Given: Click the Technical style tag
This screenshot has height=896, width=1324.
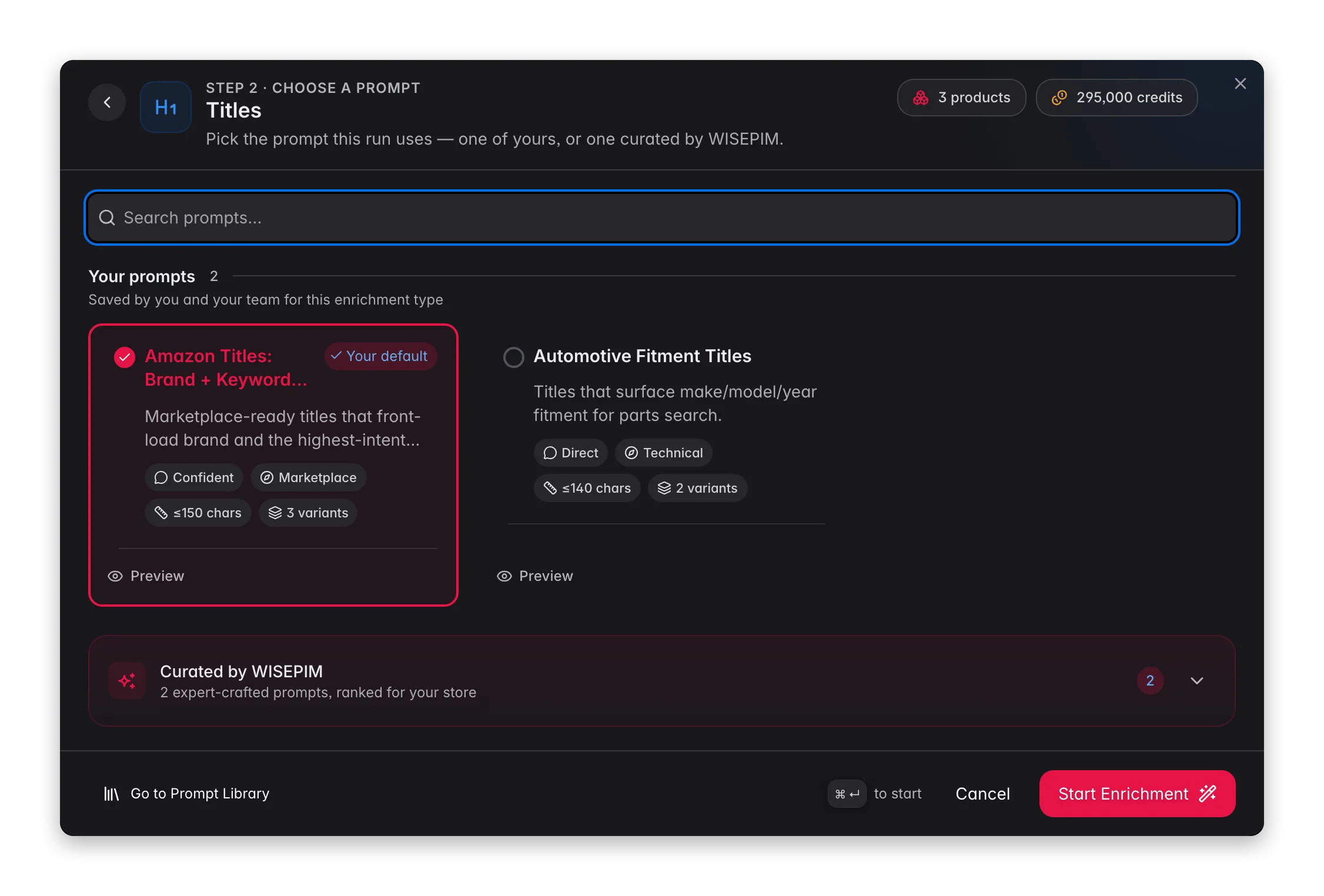Looking at the screenshot, I should pyautogui.click(x=664, y=453).
